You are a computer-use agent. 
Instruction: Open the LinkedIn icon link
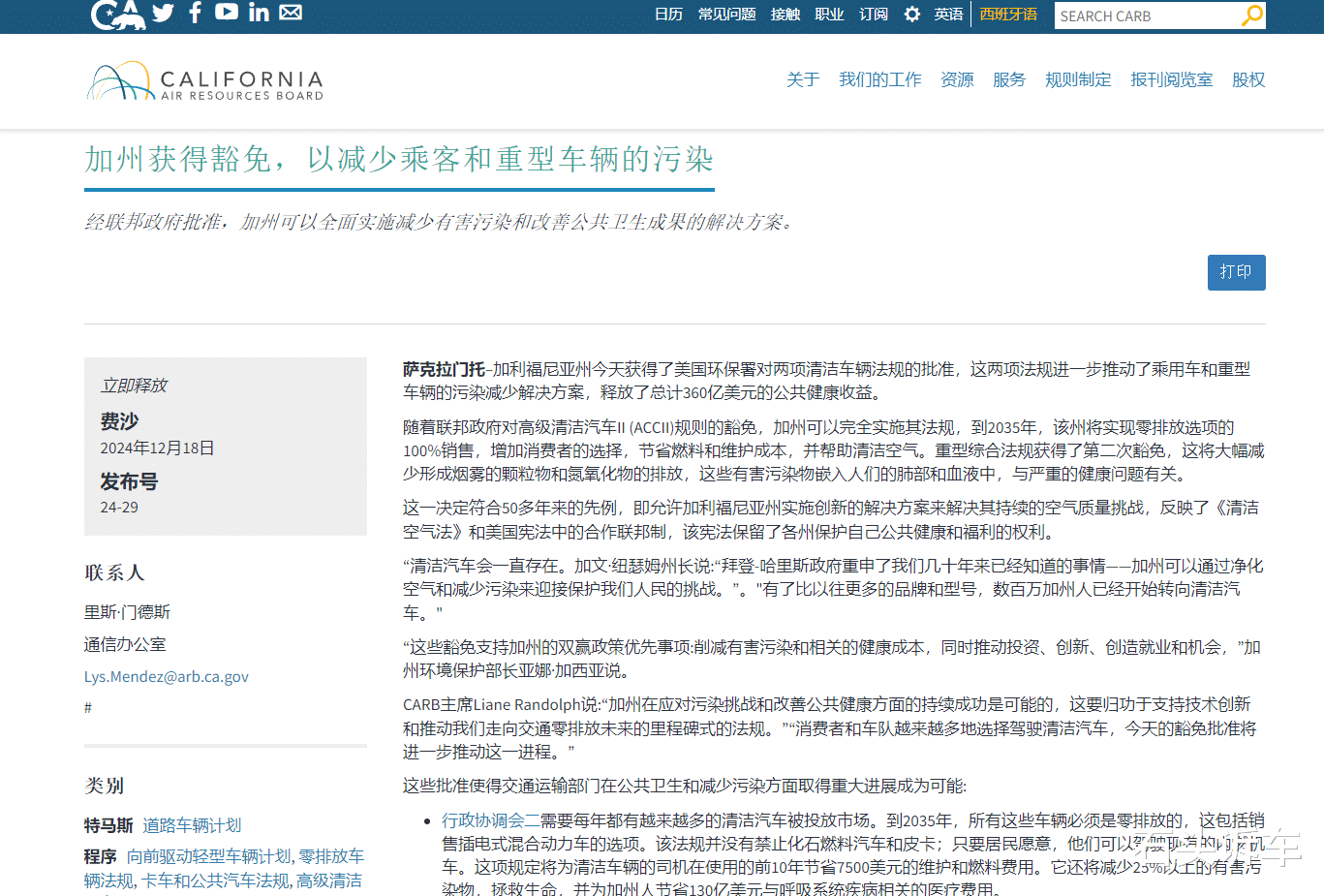[x=259, y=12]
